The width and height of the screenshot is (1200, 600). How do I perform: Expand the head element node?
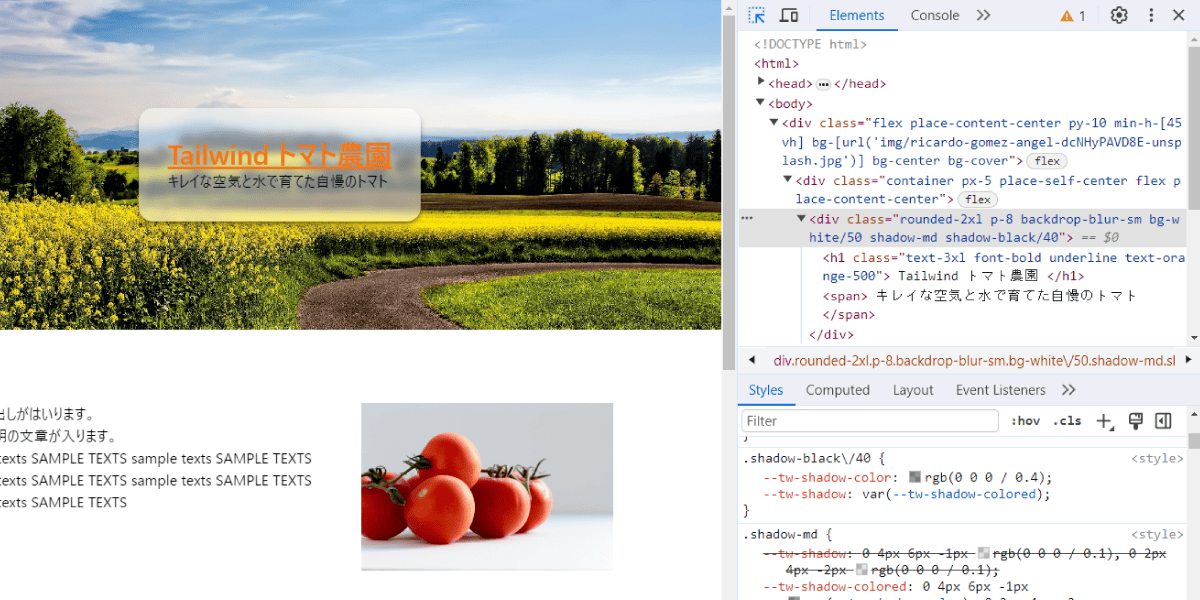point(761,83)
